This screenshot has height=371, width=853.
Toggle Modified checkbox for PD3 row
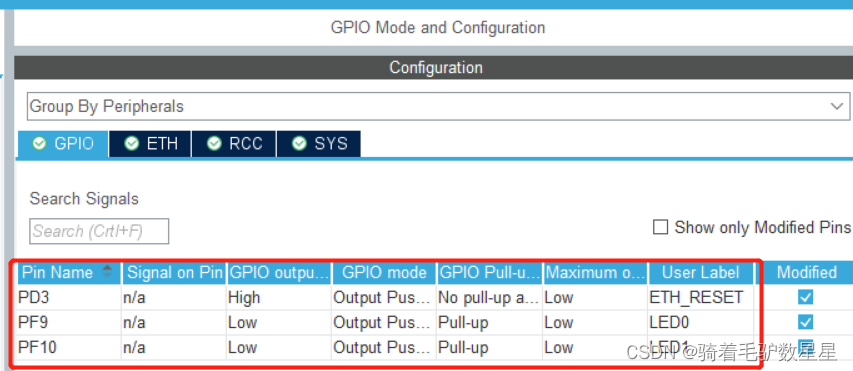tap(805, 298)
